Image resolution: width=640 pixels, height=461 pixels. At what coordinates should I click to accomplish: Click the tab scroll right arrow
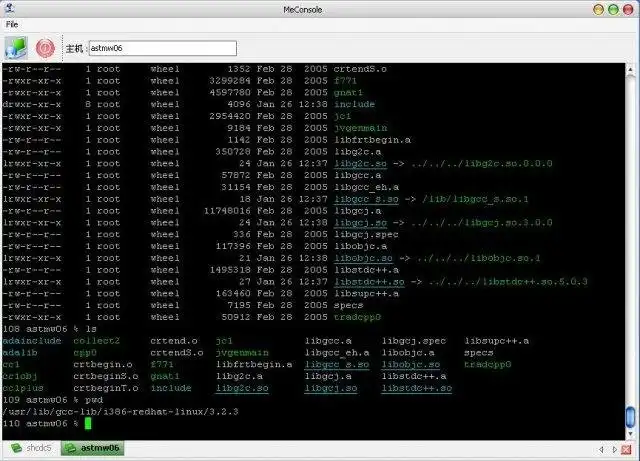[x=614, y=450]
